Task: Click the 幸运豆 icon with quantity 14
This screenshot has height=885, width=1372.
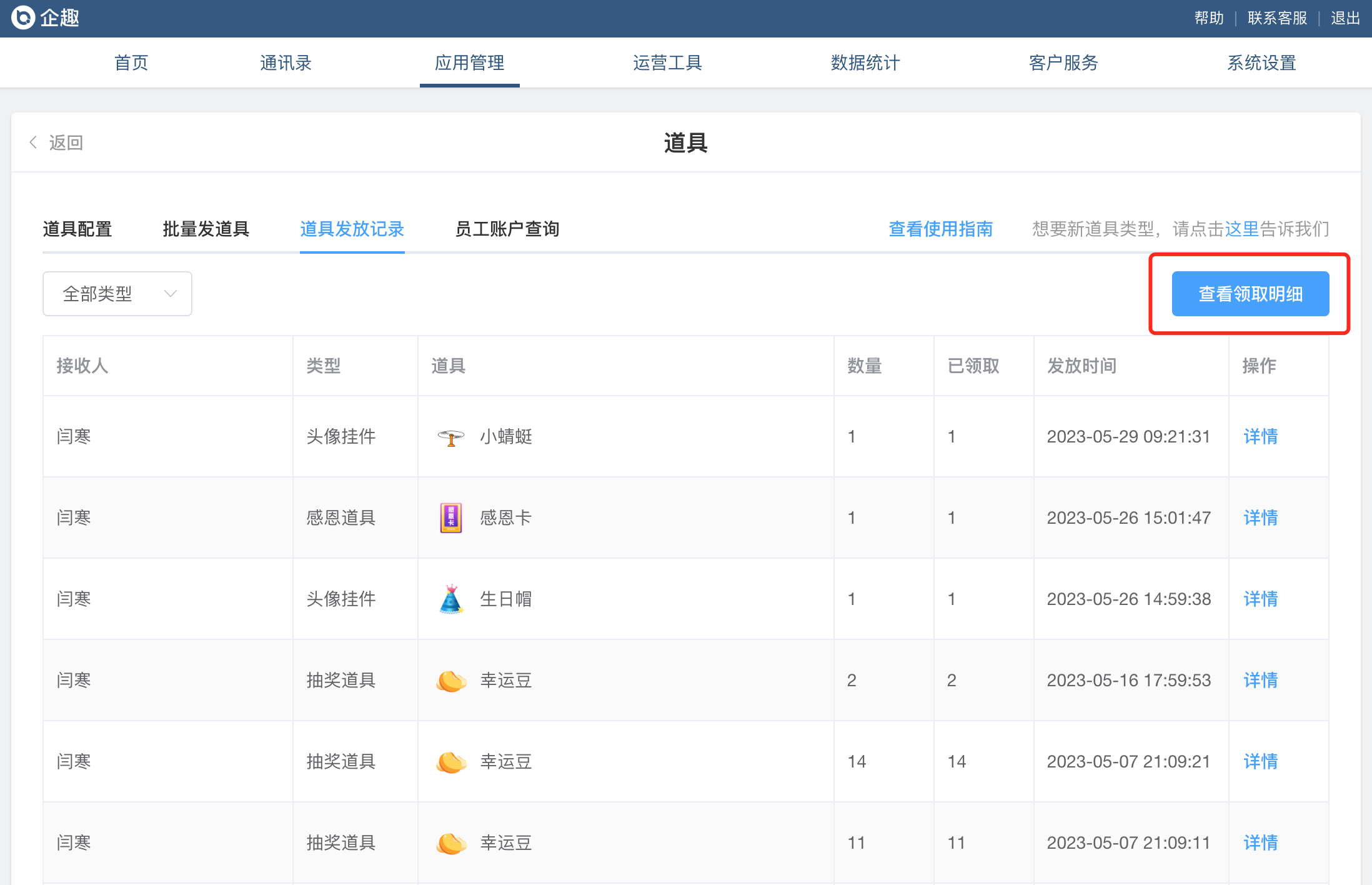Action: pos(450,761)
